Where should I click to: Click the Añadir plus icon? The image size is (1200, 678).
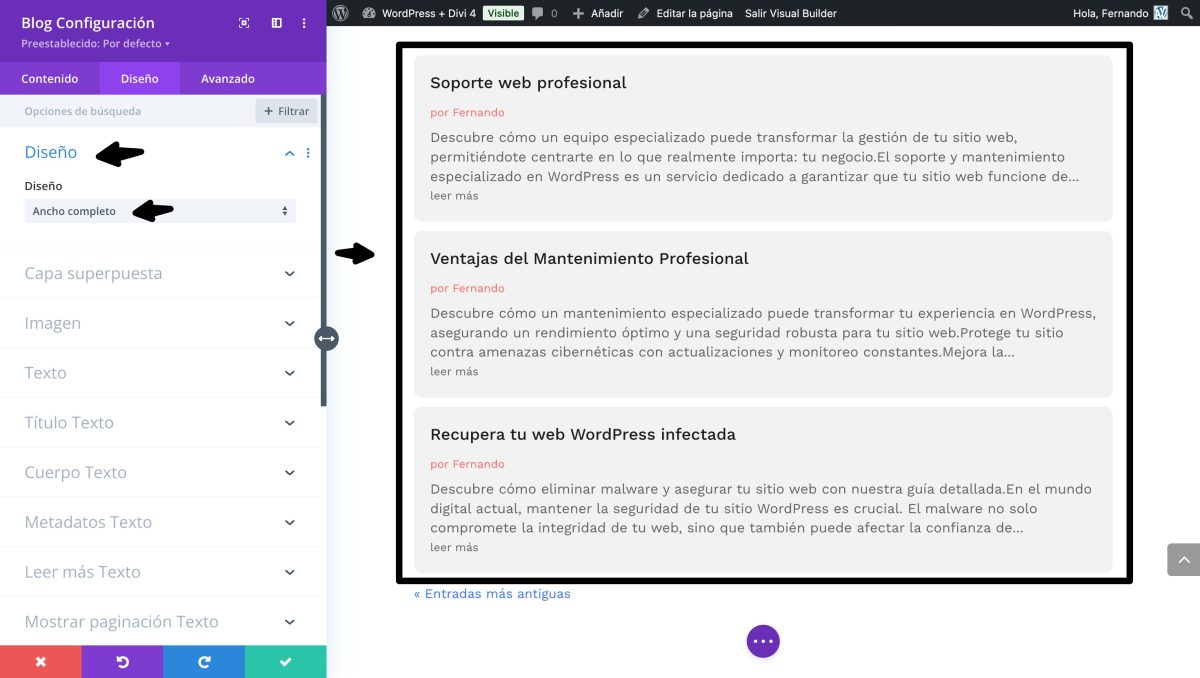pos(580,13)
